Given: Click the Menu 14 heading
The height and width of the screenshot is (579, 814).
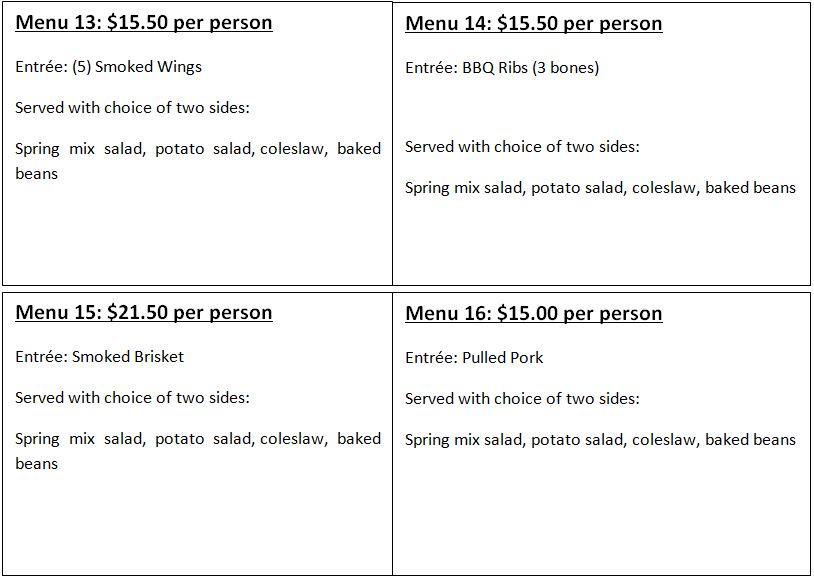Looking at the screenshot, I should [533, 24].
